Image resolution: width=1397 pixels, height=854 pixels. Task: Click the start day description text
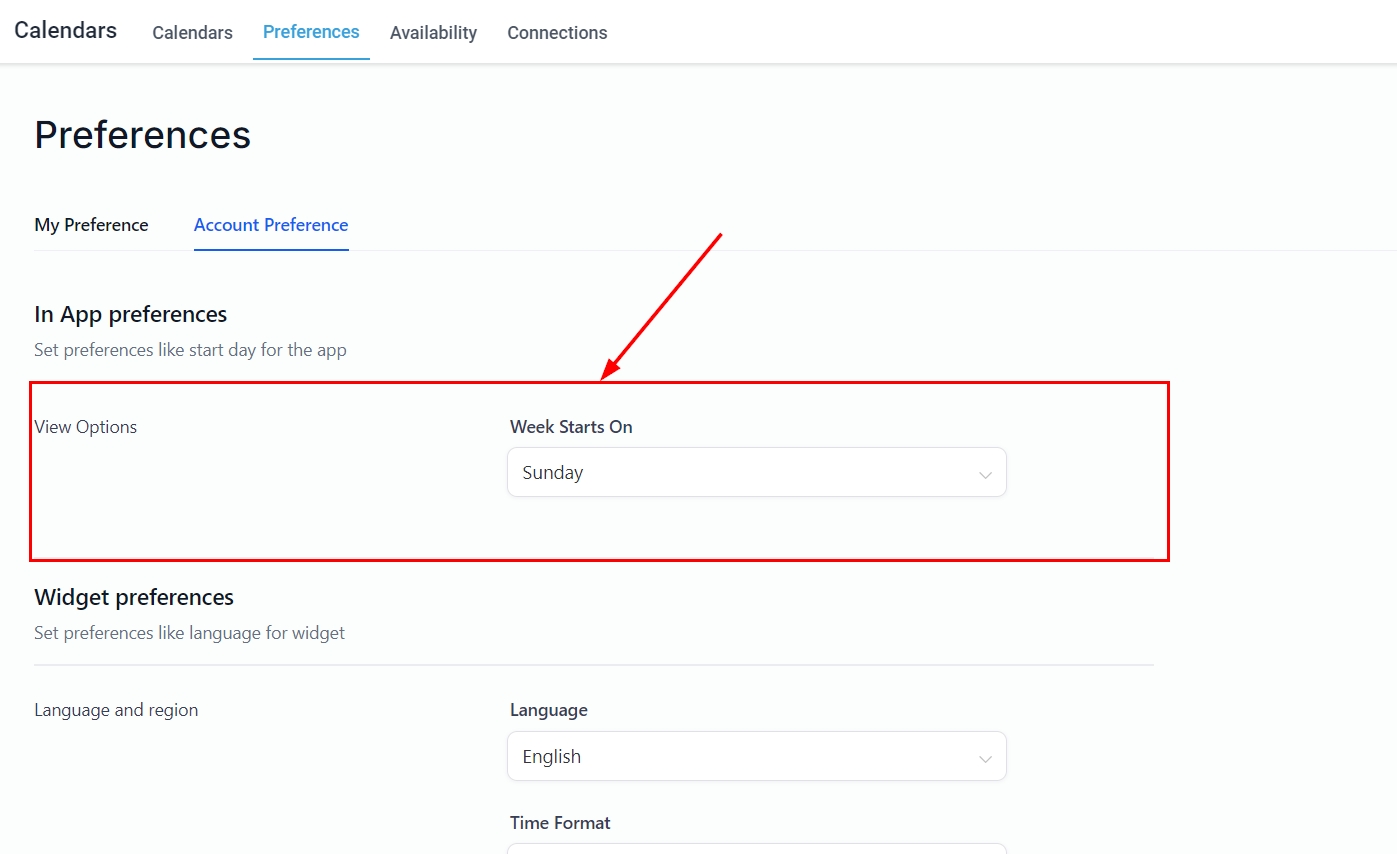[190, 350]
